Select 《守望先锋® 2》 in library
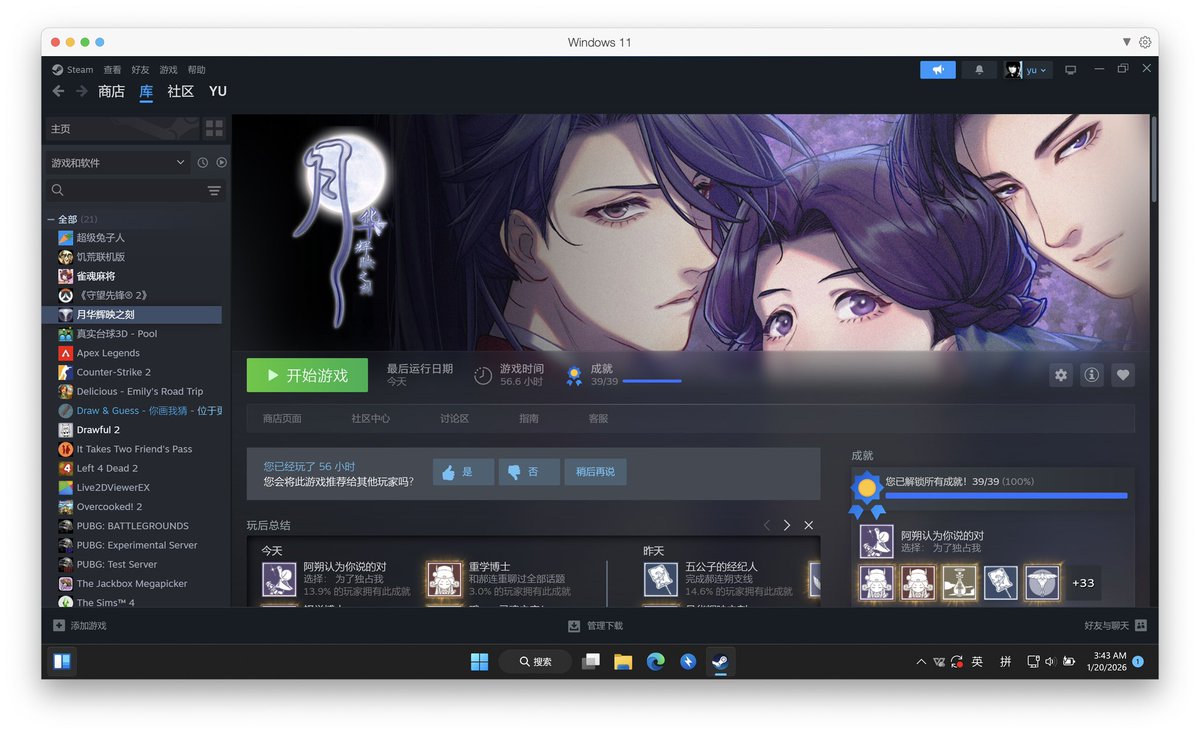1200x734 pixels. point(137,295)
